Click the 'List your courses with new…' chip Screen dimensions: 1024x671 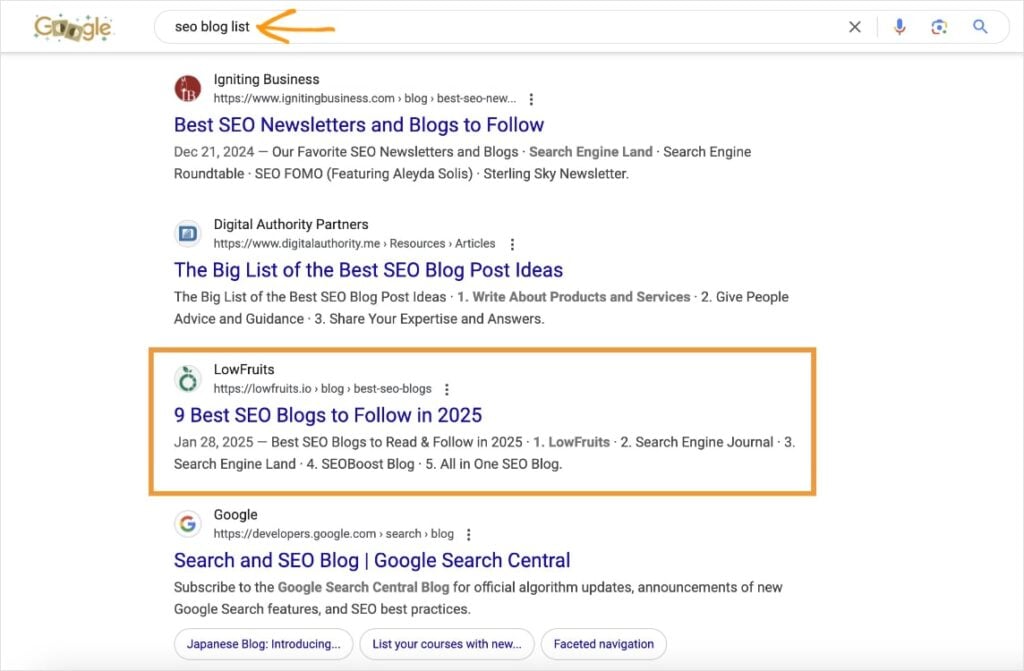point(446,644)
